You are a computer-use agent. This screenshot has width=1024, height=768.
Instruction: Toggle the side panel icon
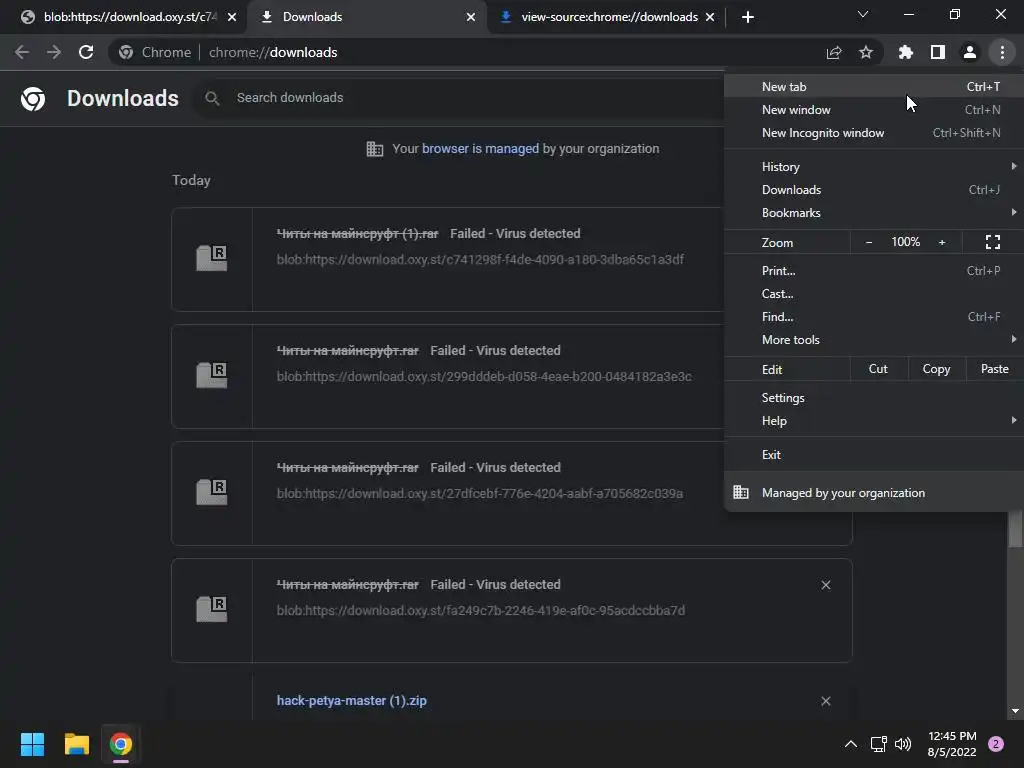pyautogui.click(x=938, y=52)
